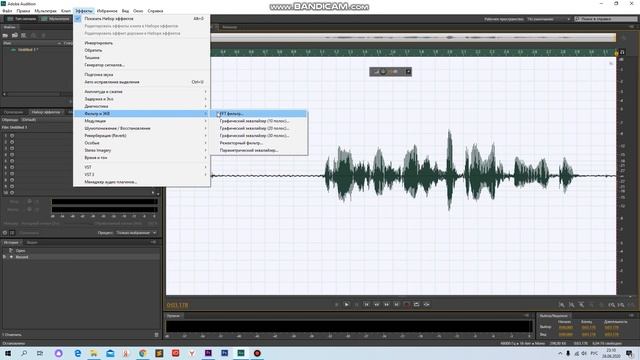640x360 pixels.
Task: Adjust the volume knob in floating HUD
Action: click(383, 72)
